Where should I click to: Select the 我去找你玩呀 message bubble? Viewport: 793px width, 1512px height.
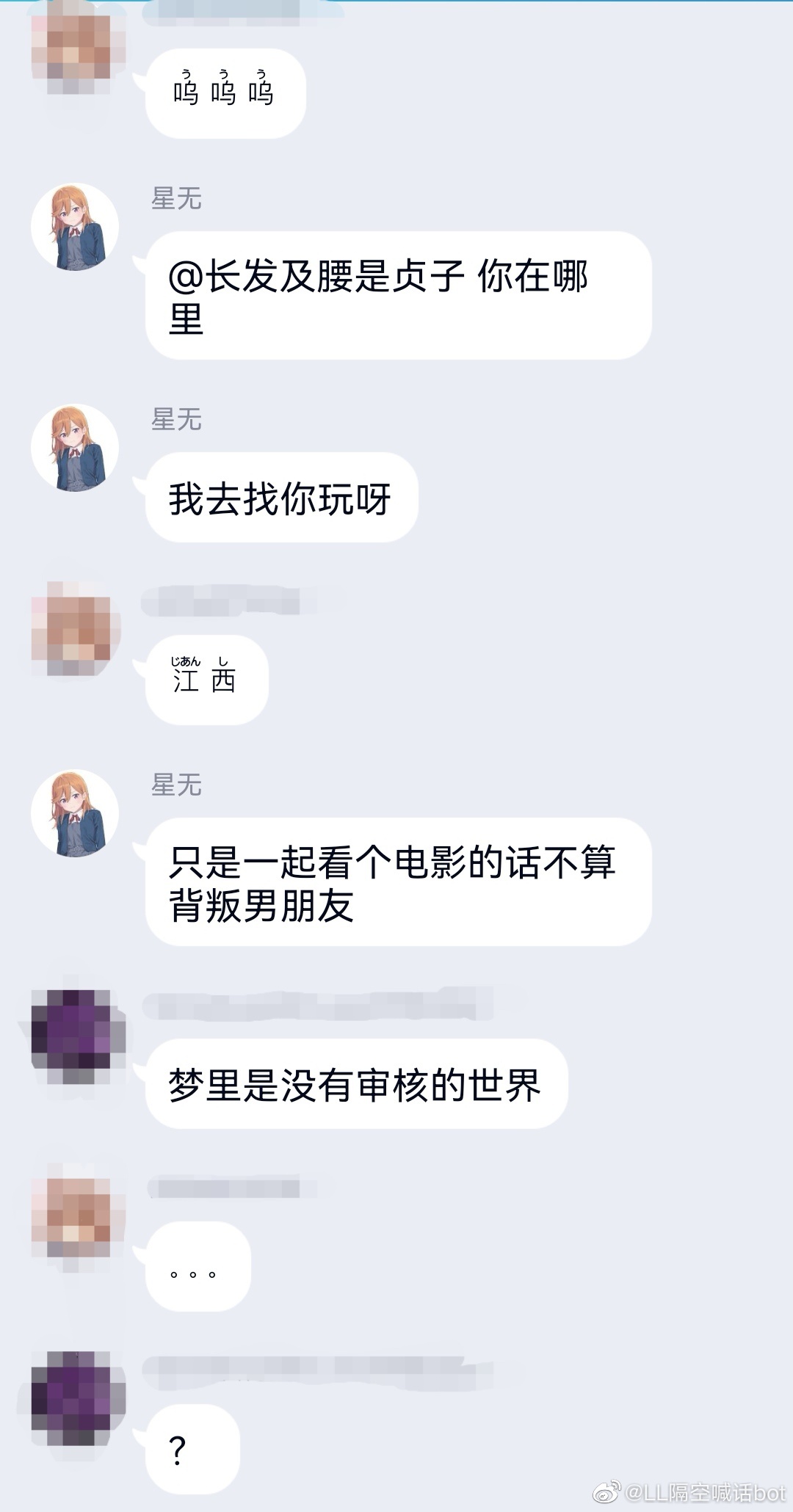point(281,498)
